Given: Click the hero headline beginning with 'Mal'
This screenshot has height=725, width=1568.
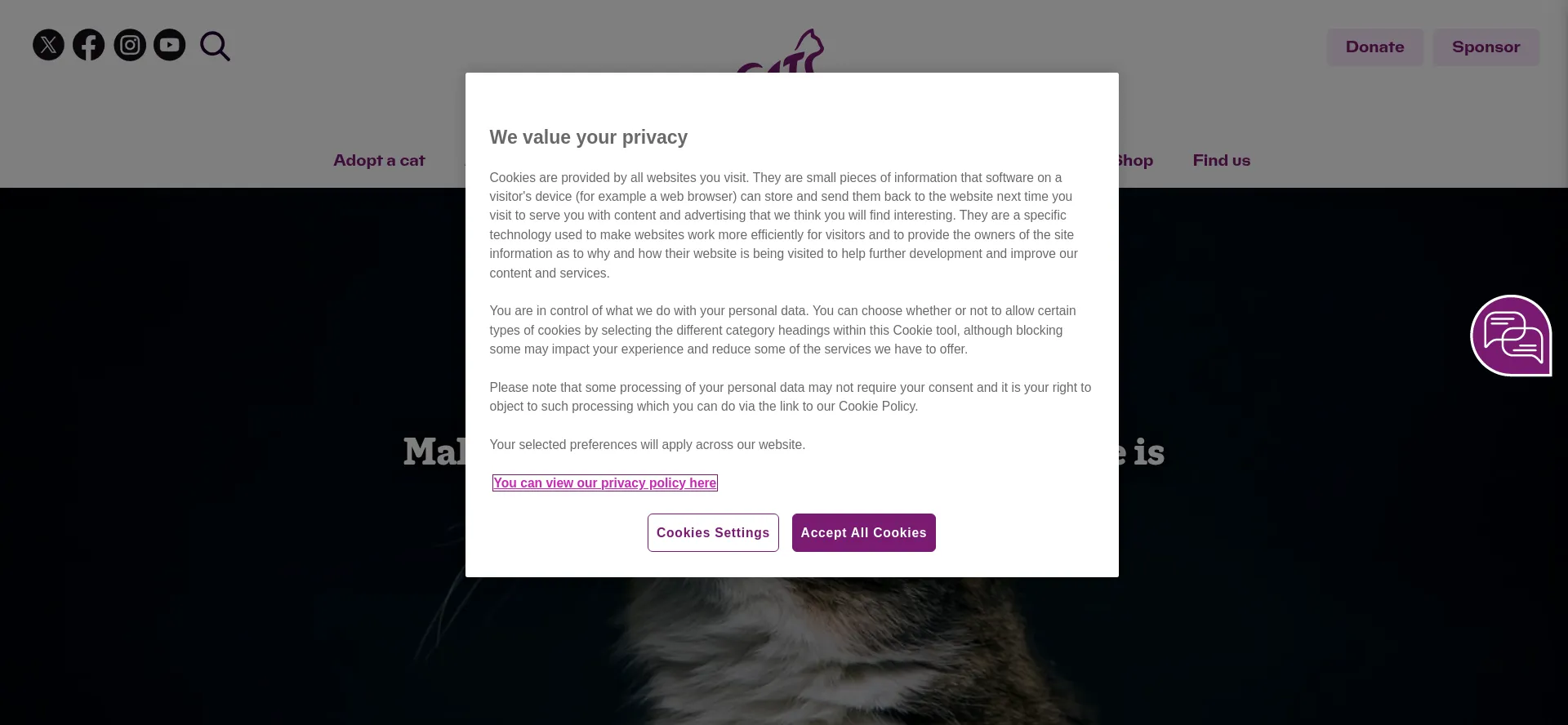Looking at the screenshot, I should [x=434, y=452].
